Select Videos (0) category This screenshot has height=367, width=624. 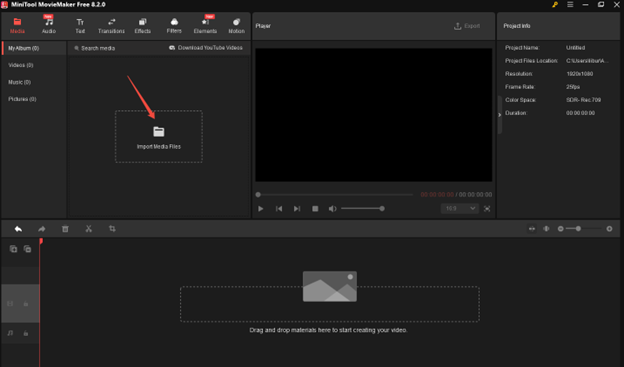pyautogui.click(x=21, y=65)
